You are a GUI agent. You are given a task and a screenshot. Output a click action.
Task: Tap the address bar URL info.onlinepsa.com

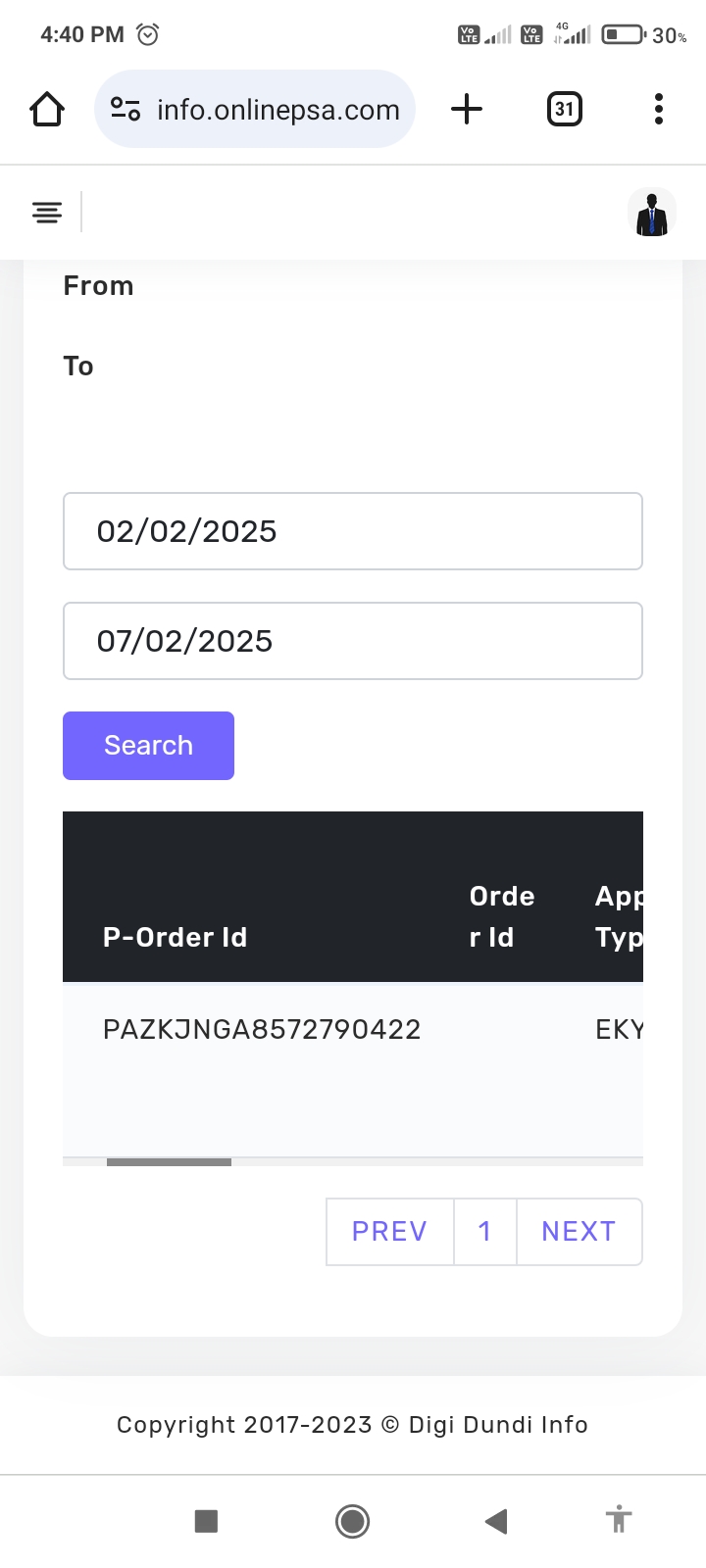(x=278, y=110)
